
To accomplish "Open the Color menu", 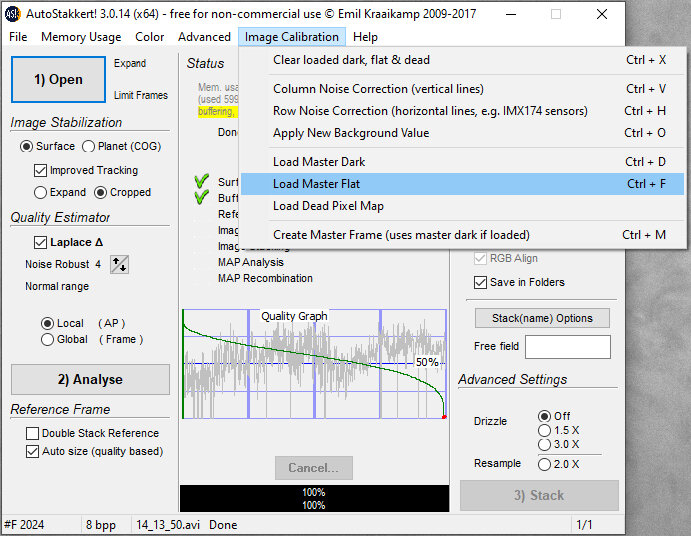I will point(149,37).
